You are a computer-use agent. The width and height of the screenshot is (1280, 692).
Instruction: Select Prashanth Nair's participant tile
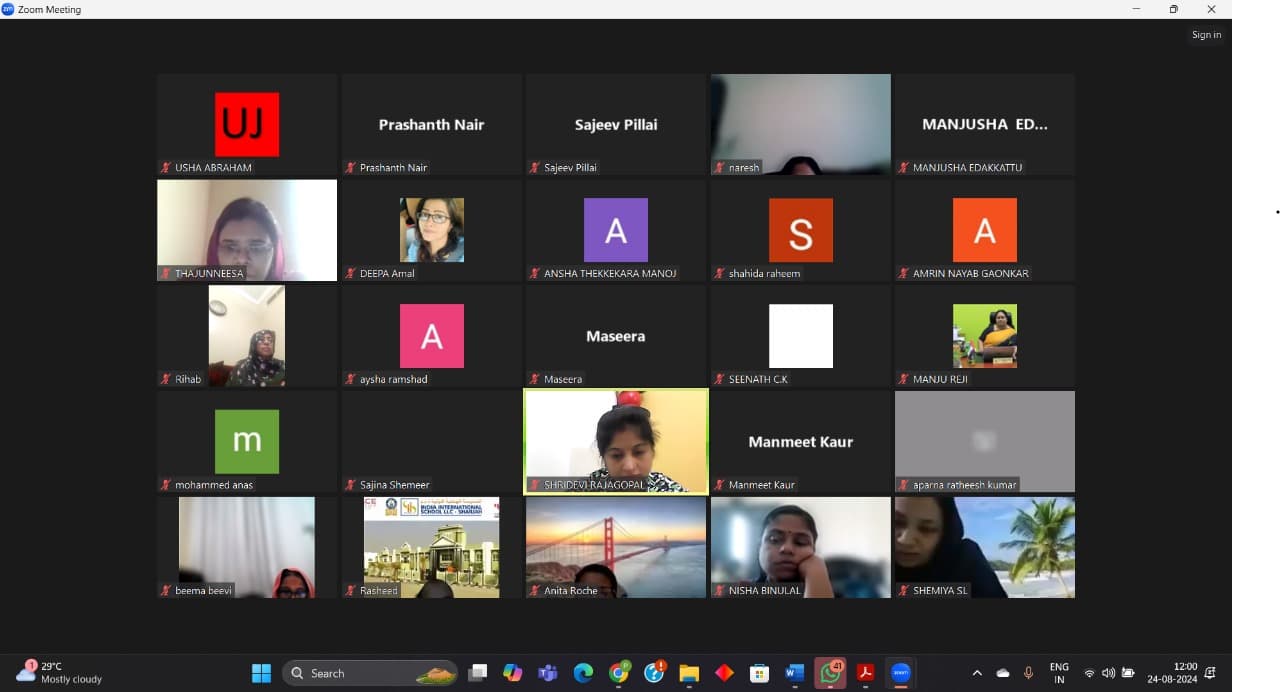[431, 125]
